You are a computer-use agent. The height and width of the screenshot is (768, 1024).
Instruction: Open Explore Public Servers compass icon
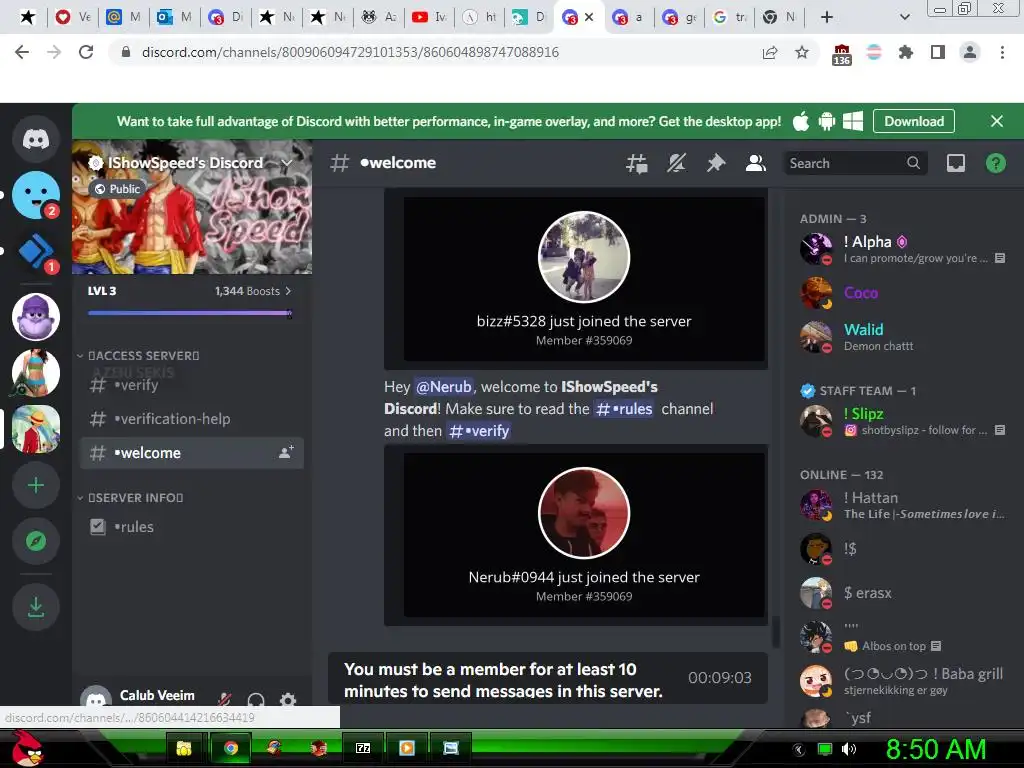tap(36, 541)
